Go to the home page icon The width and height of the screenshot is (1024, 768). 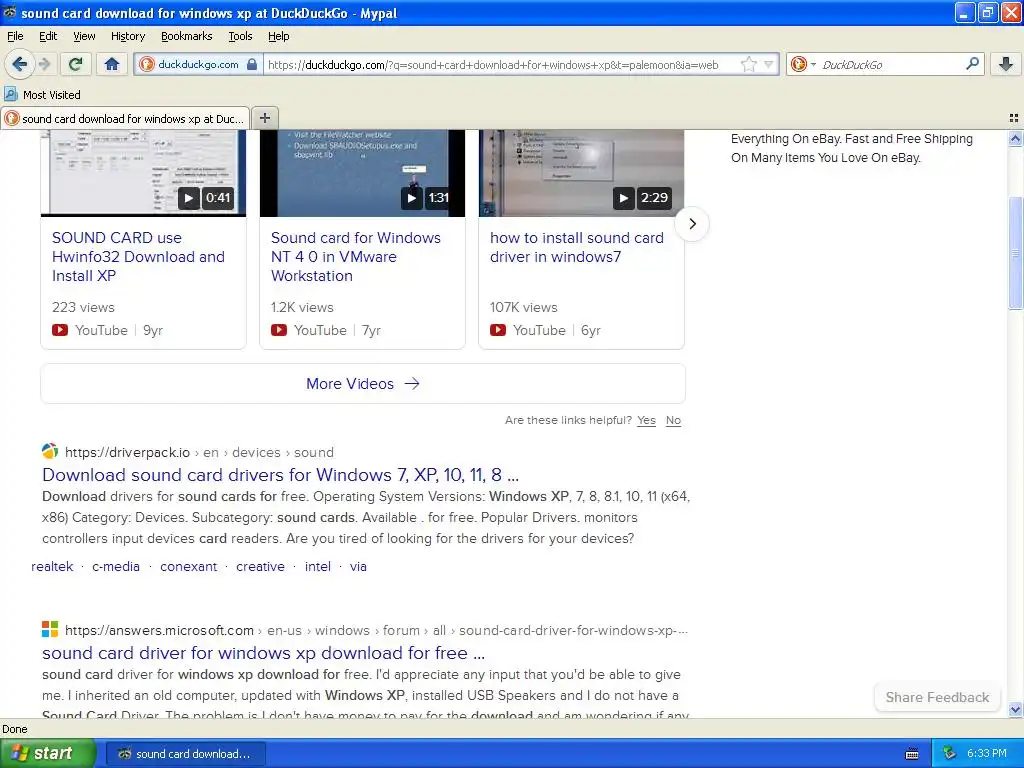pos(112,64)
